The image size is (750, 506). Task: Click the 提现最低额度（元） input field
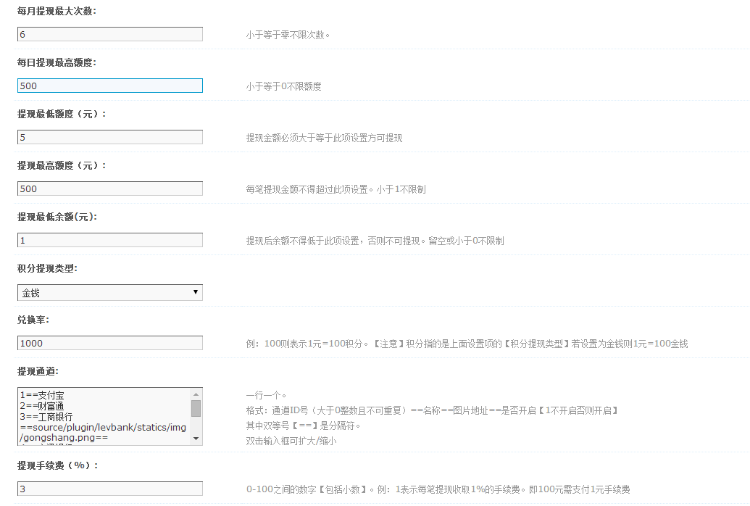110,137
